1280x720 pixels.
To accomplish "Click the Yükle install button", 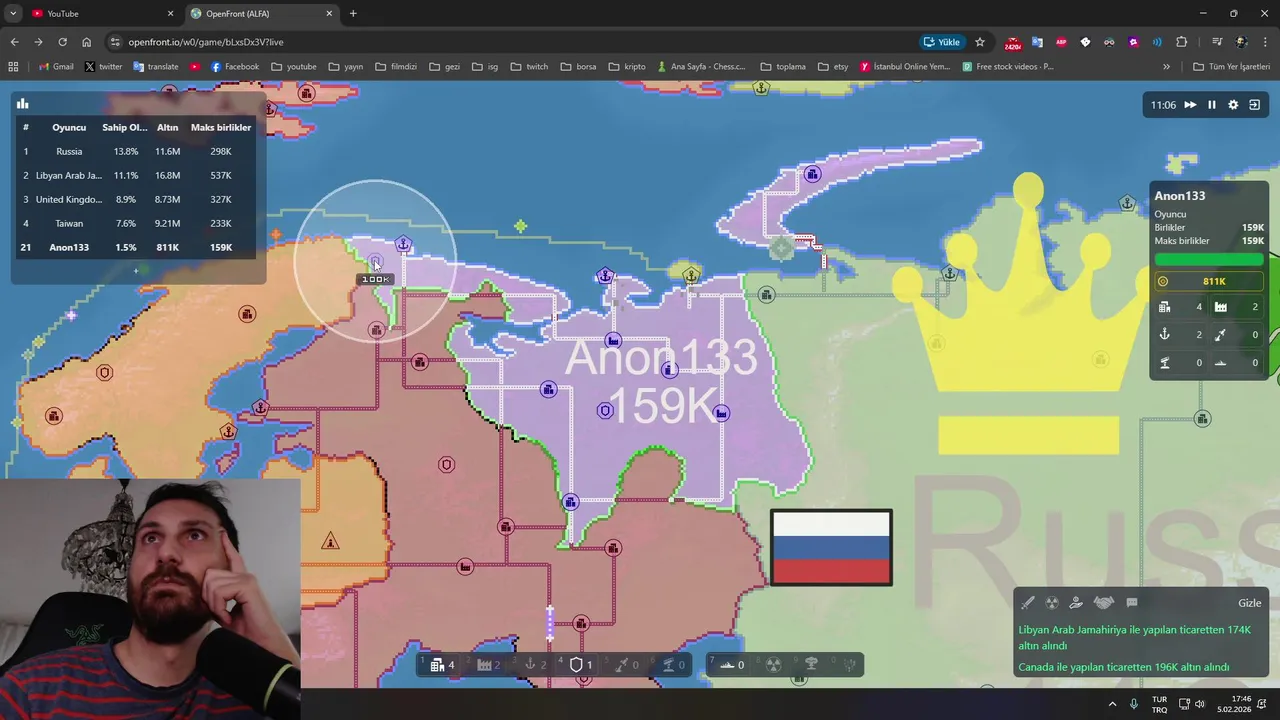I will pyautogui.click(x=942, y=42).
